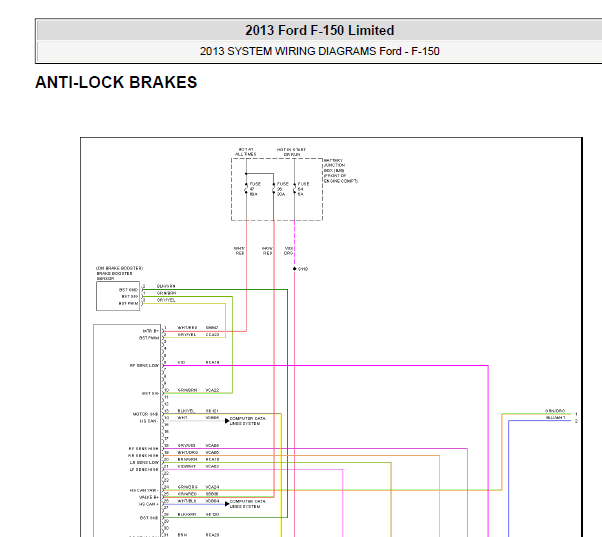Click the splice dot on the pink wire
The width and height of the screenshot is (602, 537).
pyautogui.click(x=294, y=269)
